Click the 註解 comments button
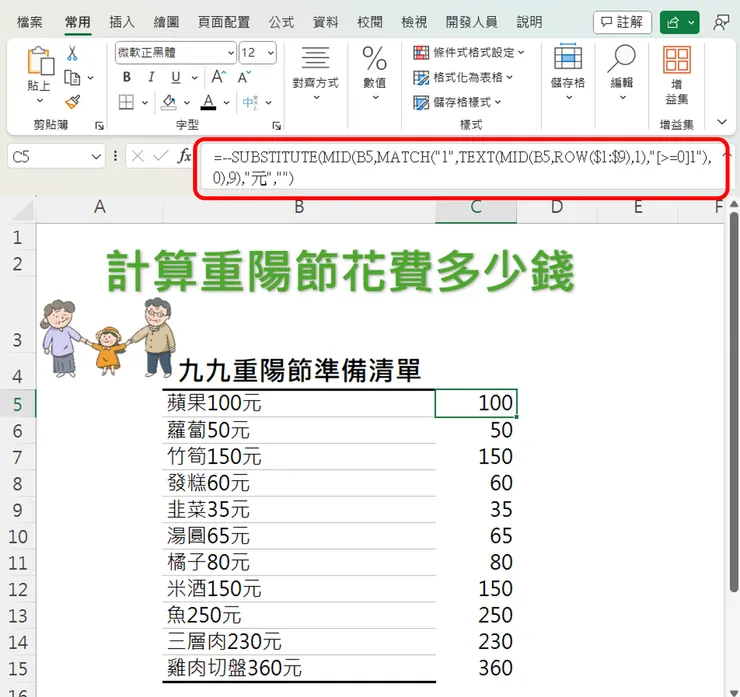The height and width of the screenshot is (697, 740). click(622, 22)
